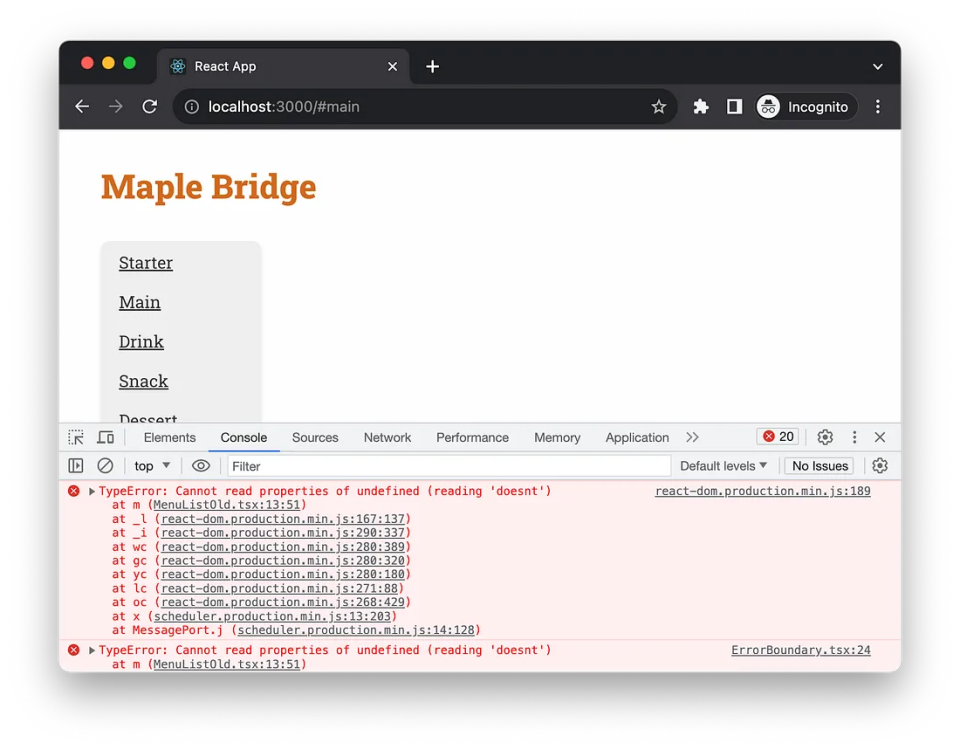Open DevTools customize three-dot menu
Screen dimensions: 960x750
854,437
